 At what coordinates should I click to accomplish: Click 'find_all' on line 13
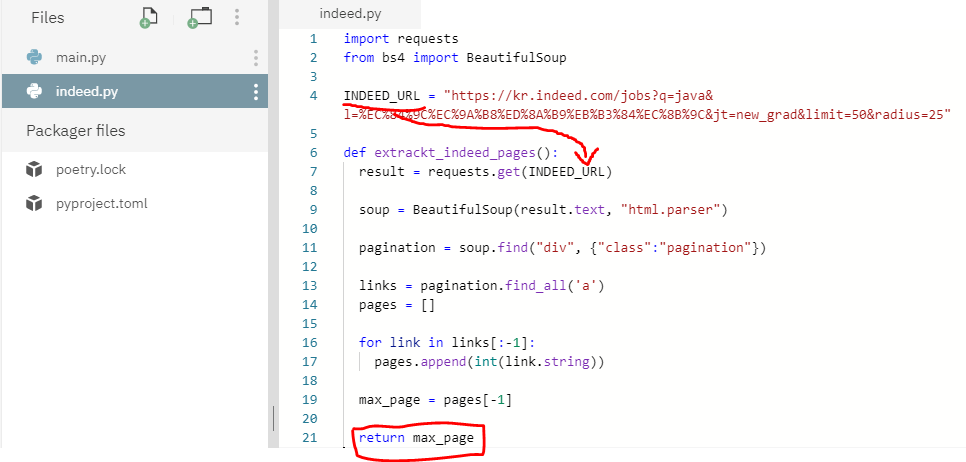(x=535, y=286)
